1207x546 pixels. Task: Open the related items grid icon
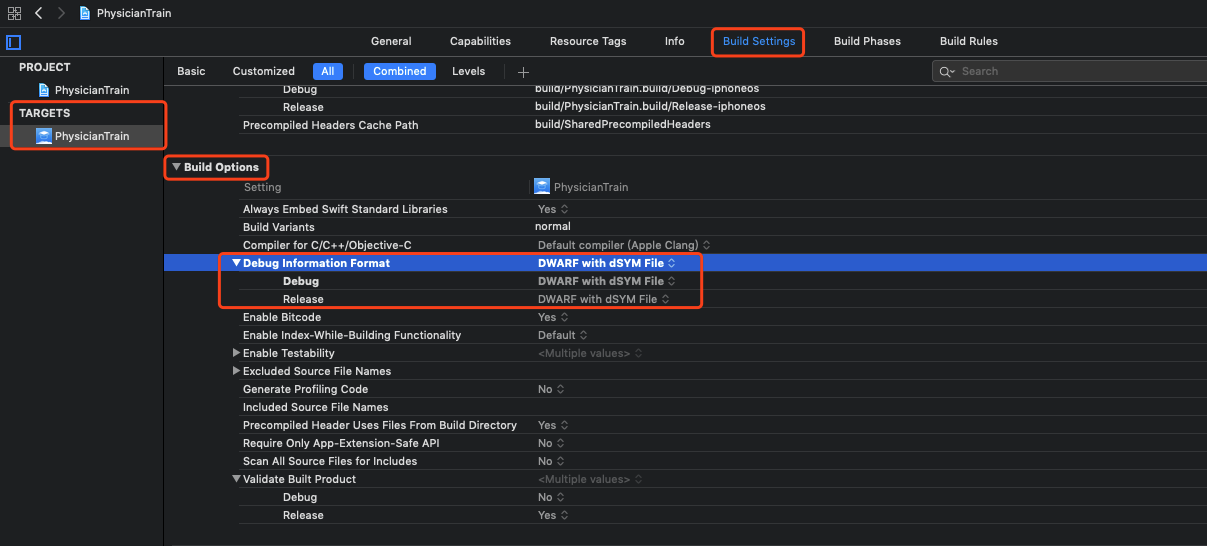coord(14,13)
